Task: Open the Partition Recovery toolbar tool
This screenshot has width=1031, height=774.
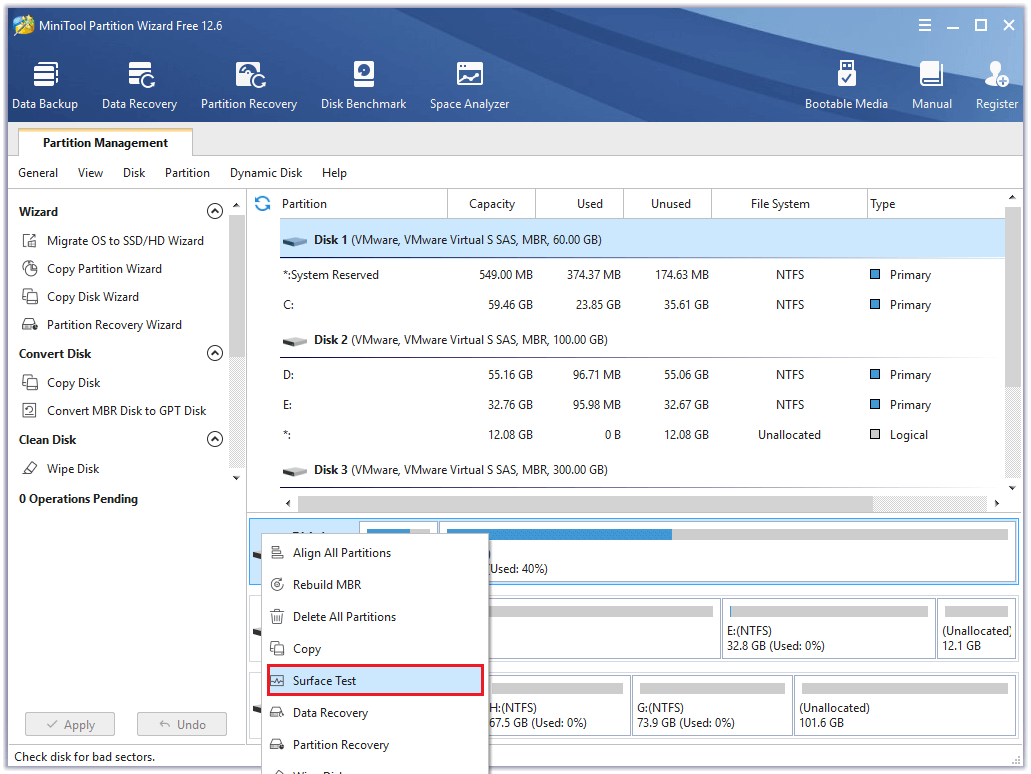Action: click(249, 85)
